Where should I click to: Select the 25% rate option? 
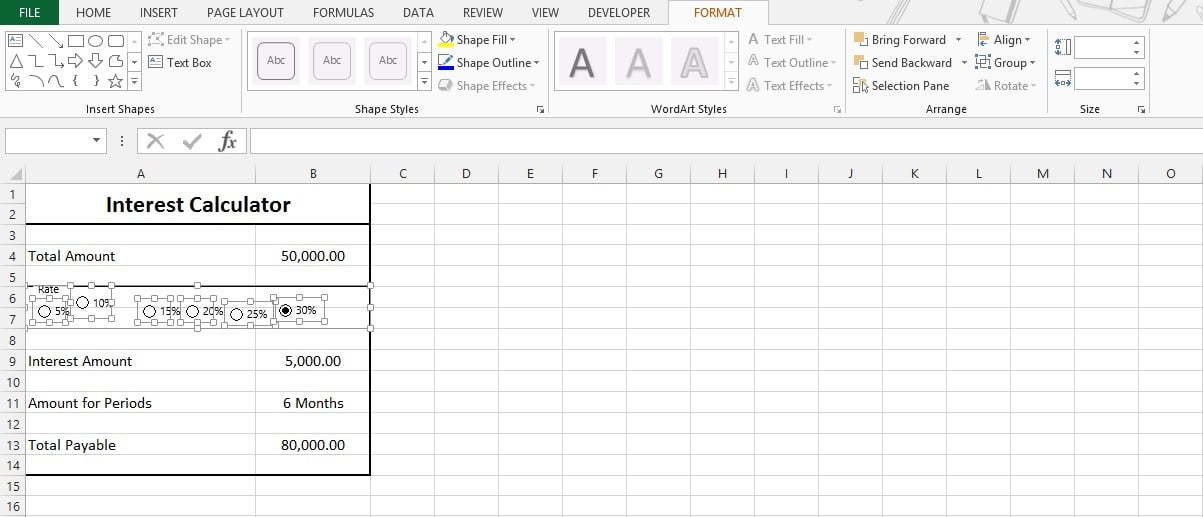pyautogui.click(x=237, y=314)
